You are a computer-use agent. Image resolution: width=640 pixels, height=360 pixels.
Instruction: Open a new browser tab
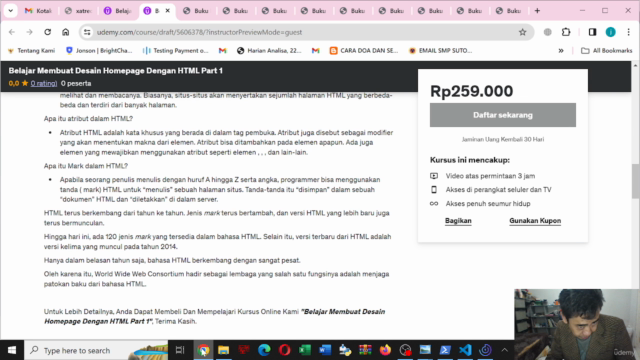(x=537, y=11)
